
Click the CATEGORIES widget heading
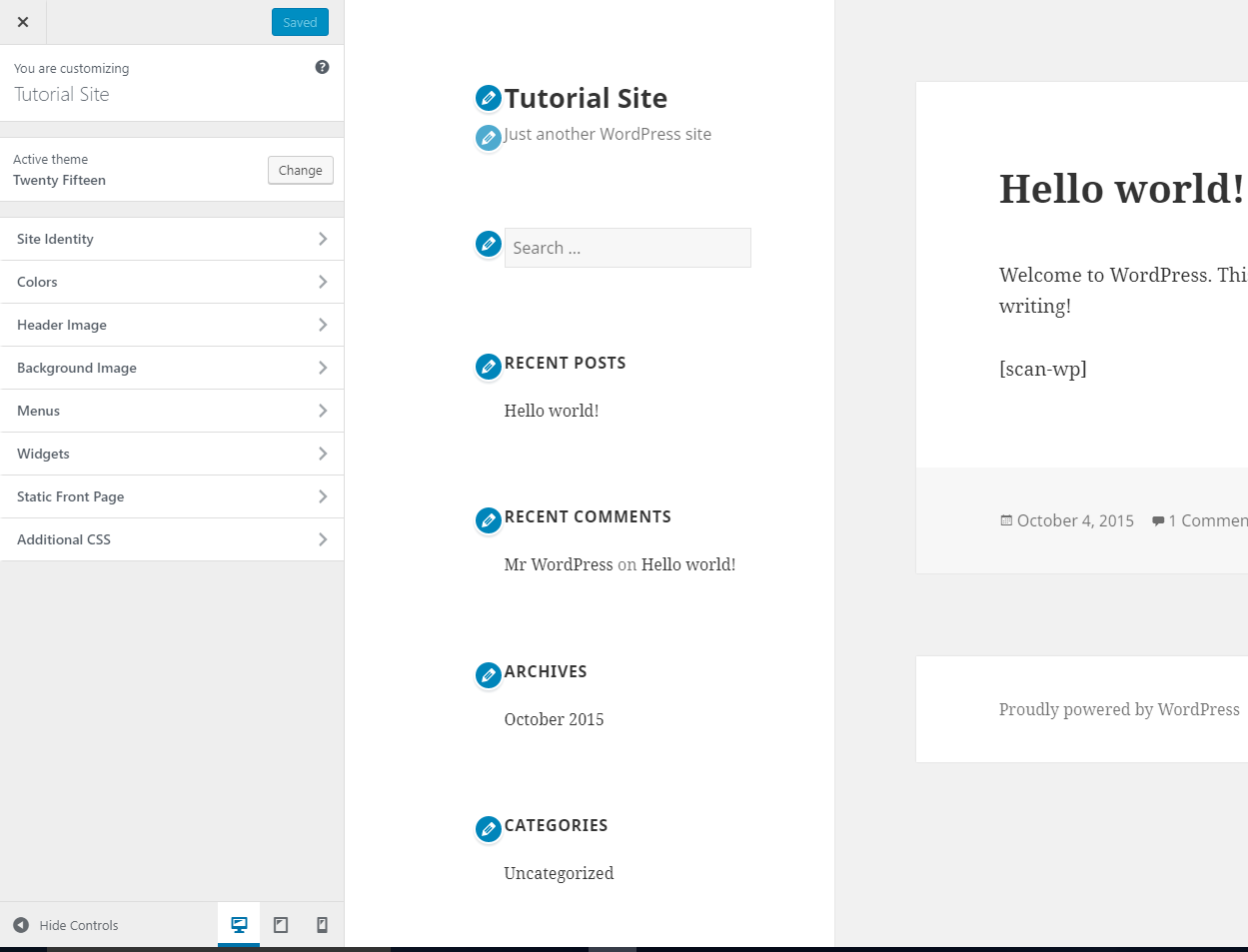(557, 825)
